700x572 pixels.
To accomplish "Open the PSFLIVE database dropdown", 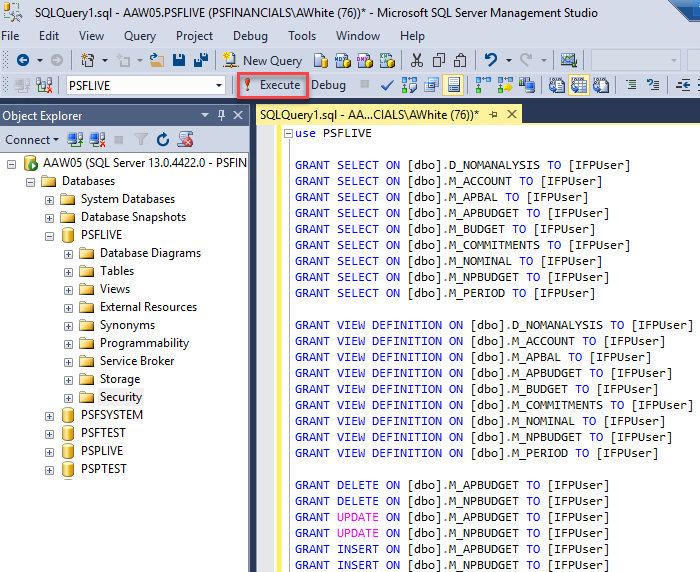I will [x=219, y=86].
